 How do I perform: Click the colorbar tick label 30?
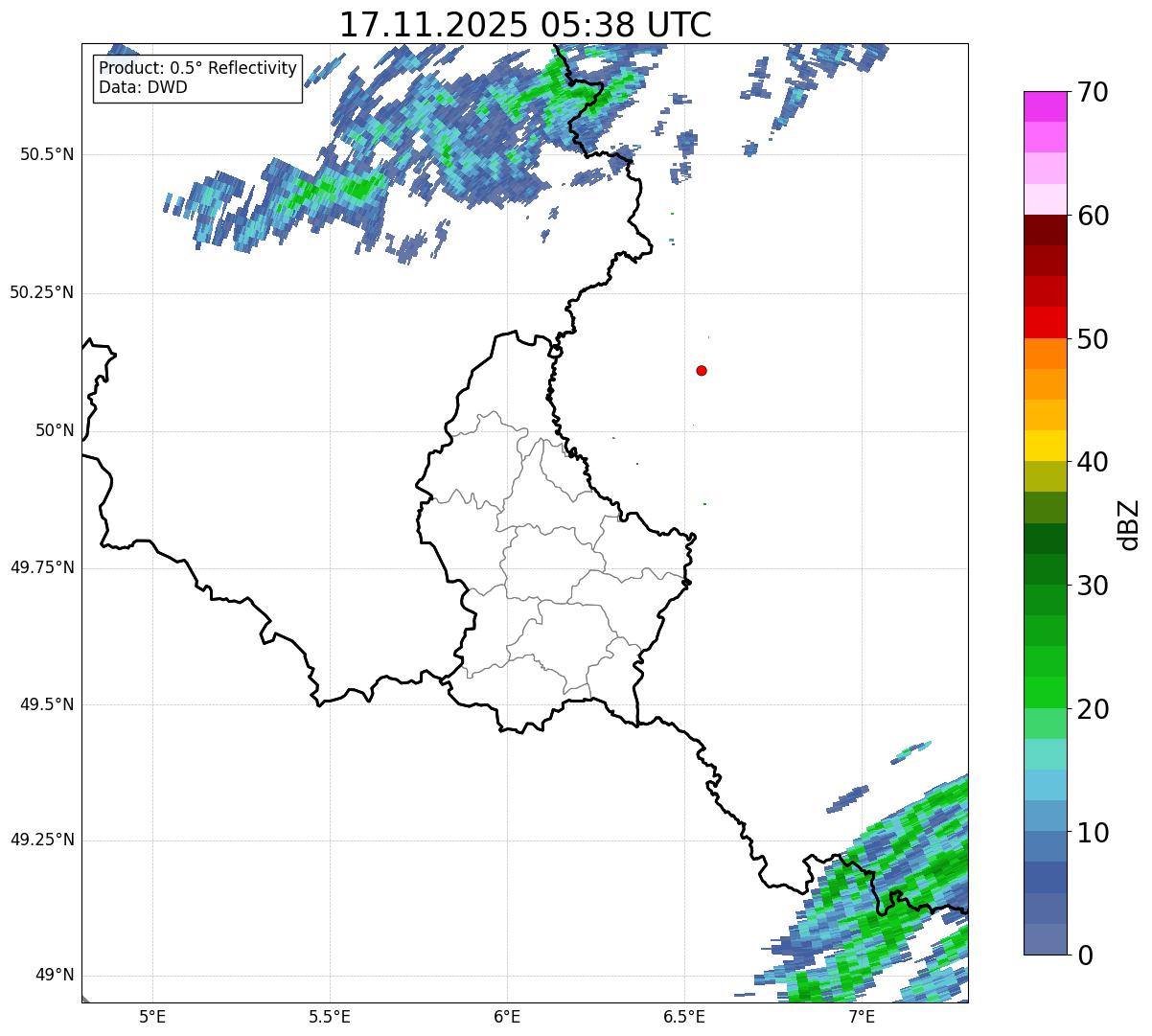click(x=1093, y=586)
